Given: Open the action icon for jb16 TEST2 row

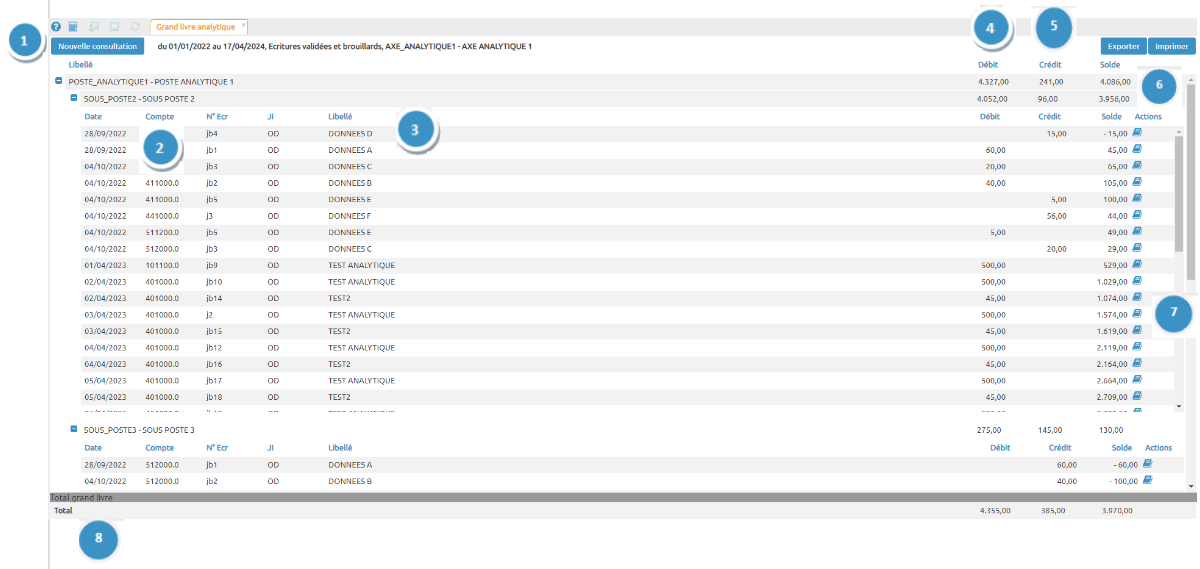Looking at the screenshot, I should (x=1137, y=364).
